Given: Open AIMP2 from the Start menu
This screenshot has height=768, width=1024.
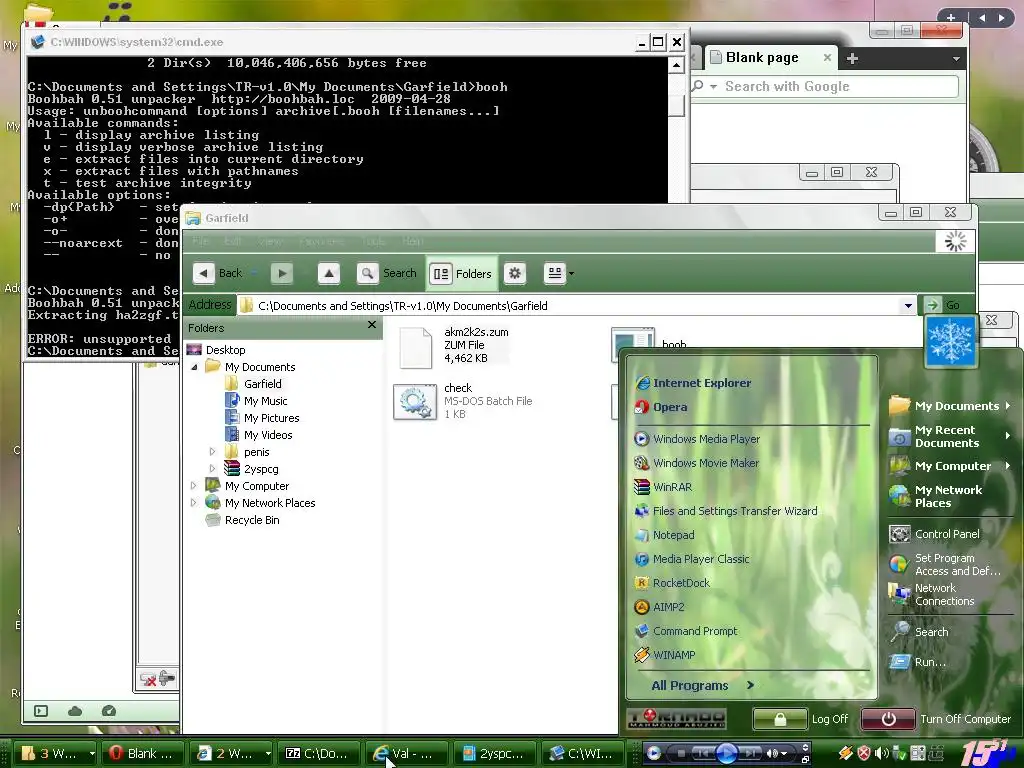Looking at the screenshot, I should pos(660,607).
